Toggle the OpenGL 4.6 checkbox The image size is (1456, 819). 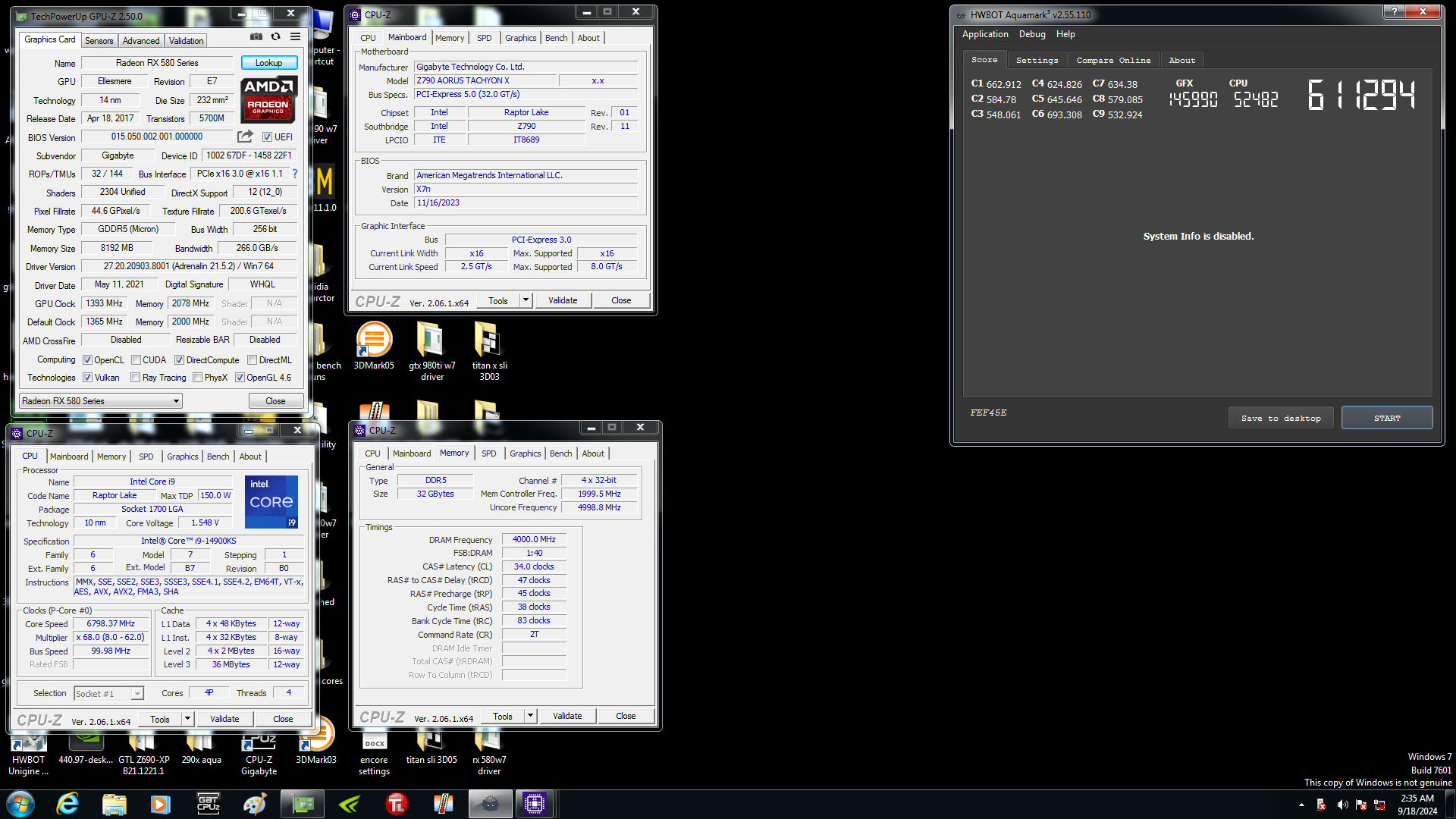coord(240,378)
